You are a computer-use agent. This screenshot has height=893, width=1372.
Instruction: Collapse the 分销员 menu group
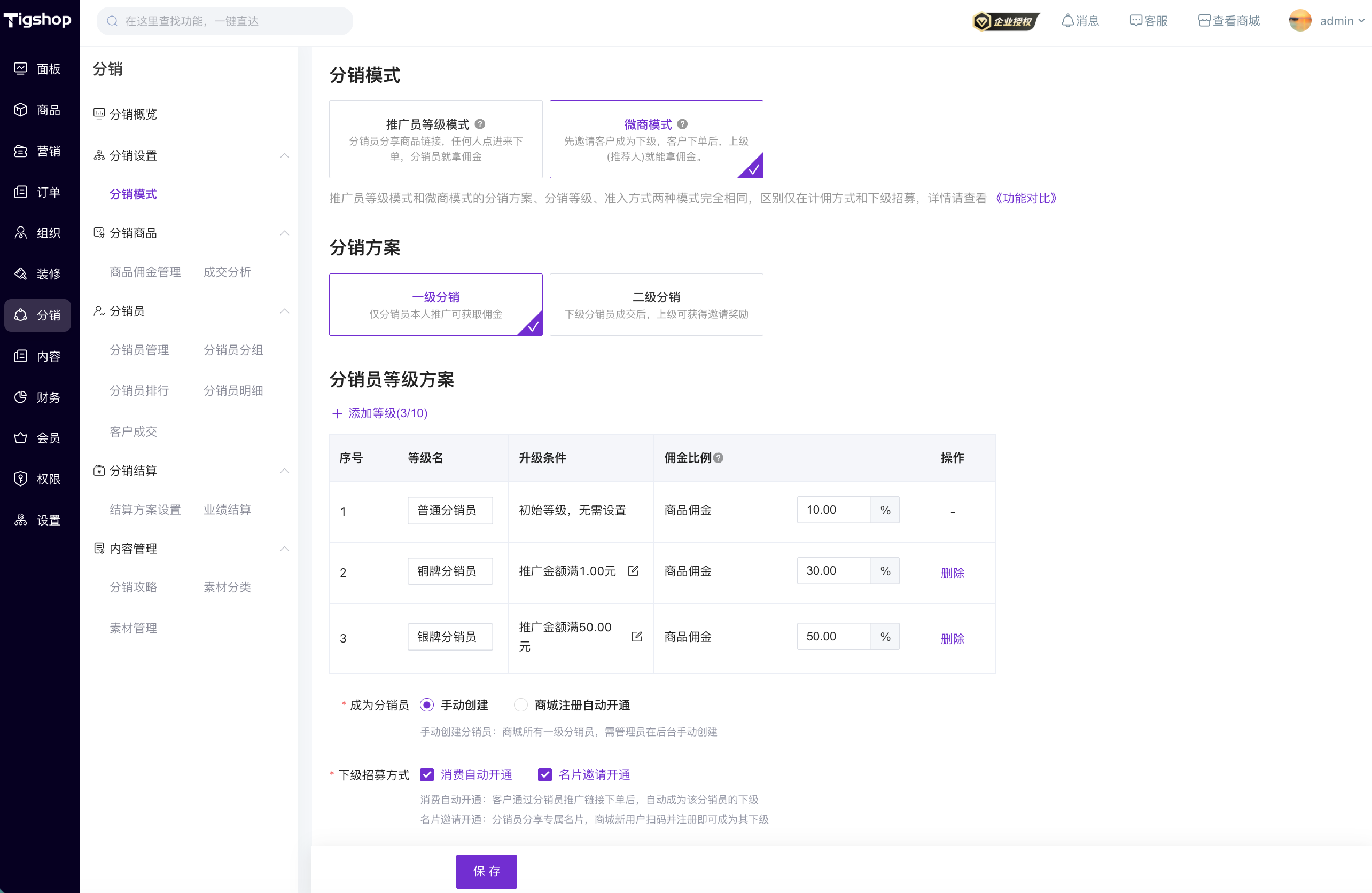click(x=284, y=311)
